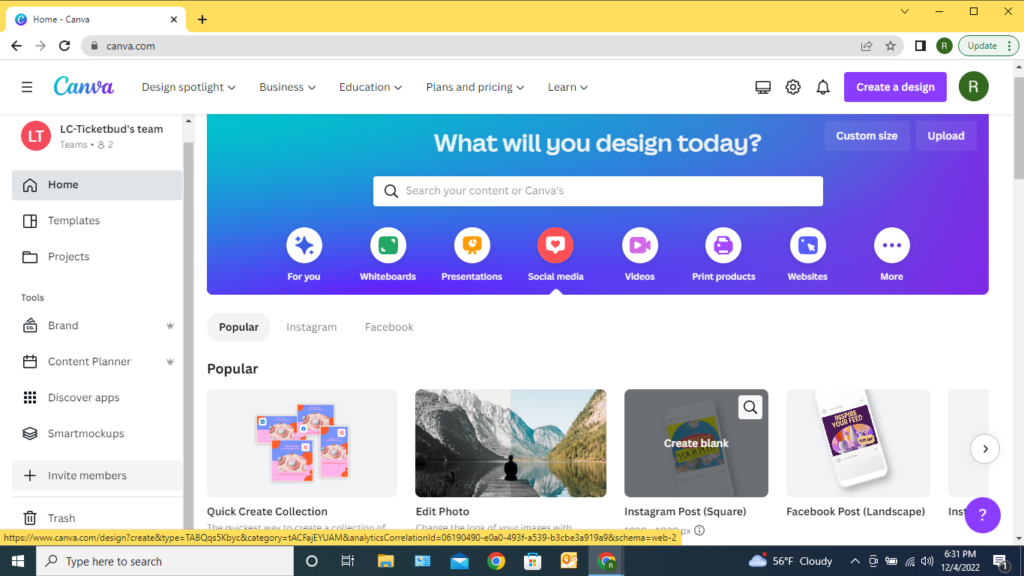The image size is (1024, 576).
Task: Open Task View on the taskbar
Action: 347,561
